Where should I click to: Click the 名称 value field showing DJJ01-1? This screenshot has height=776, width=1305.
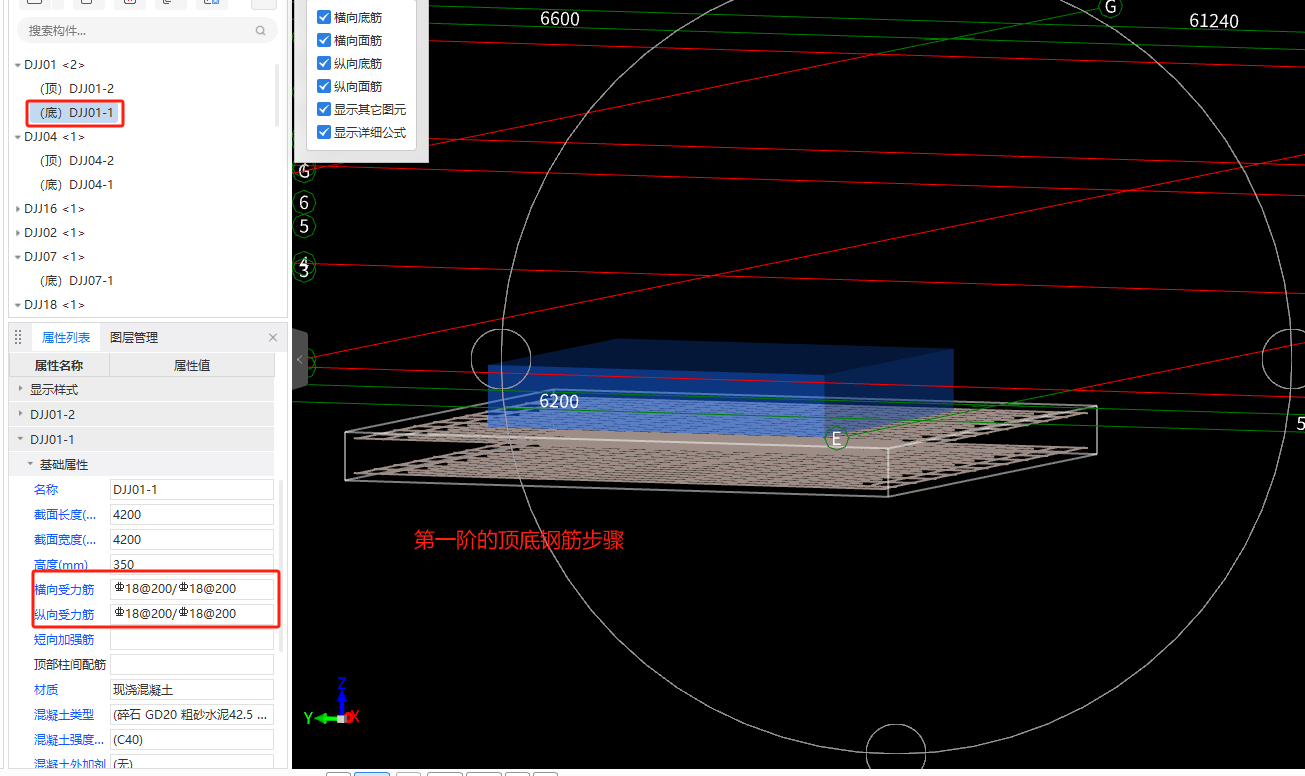192,489
